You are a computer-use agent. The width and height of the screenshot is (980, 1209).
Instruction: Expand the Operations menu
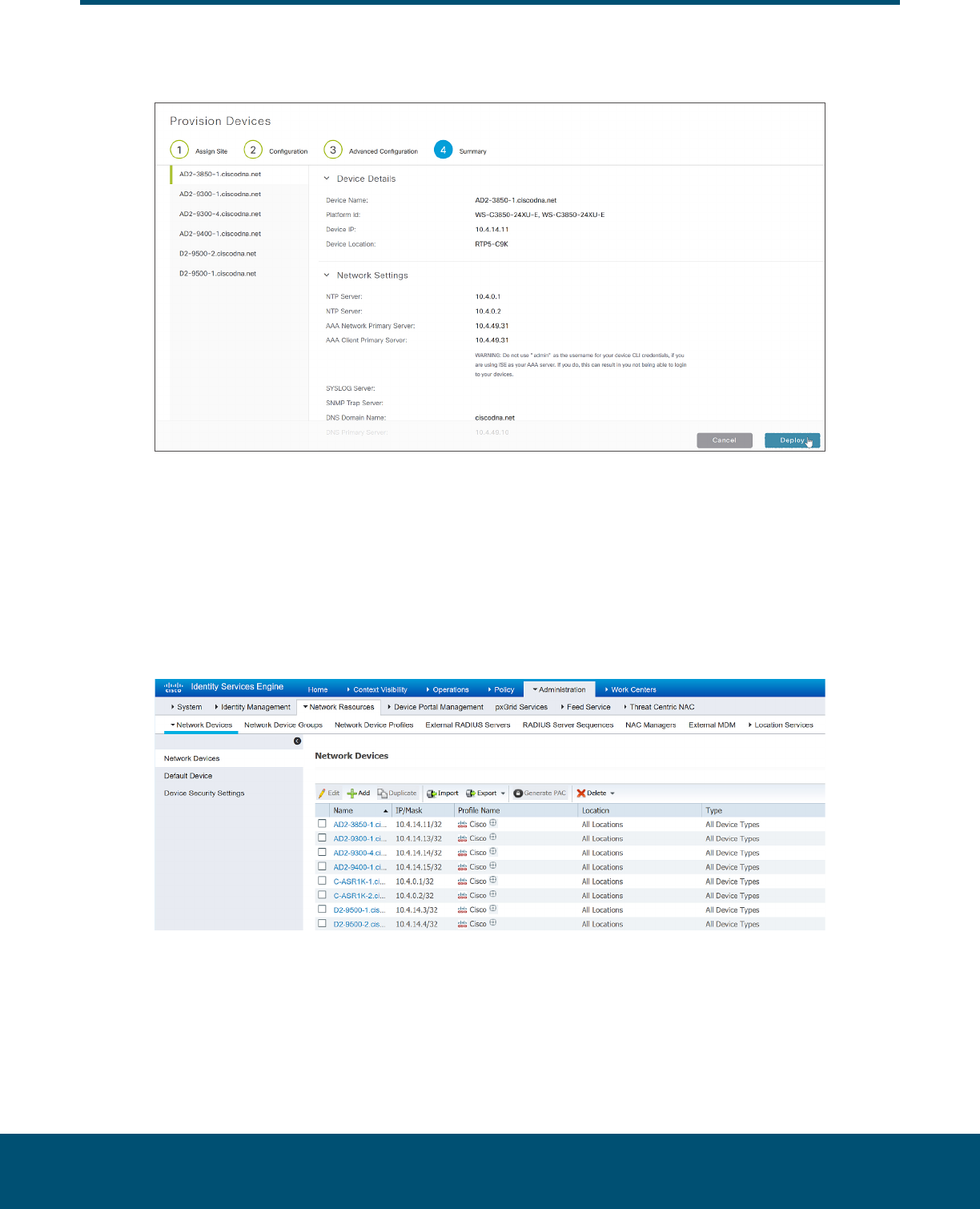[448, 689]
